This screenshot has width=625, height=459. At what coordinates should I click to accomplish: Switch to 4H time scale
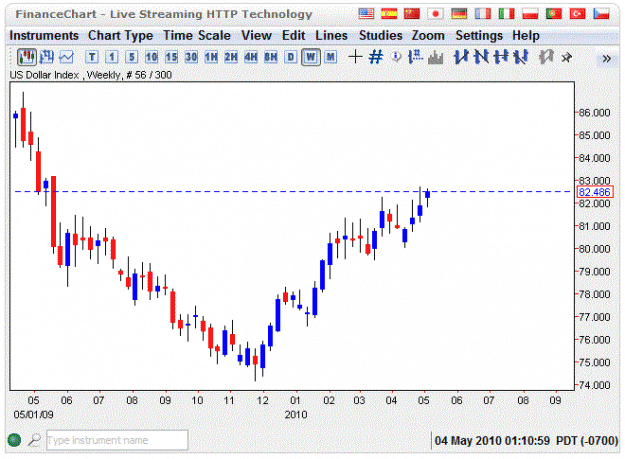[x=251, y=57]
